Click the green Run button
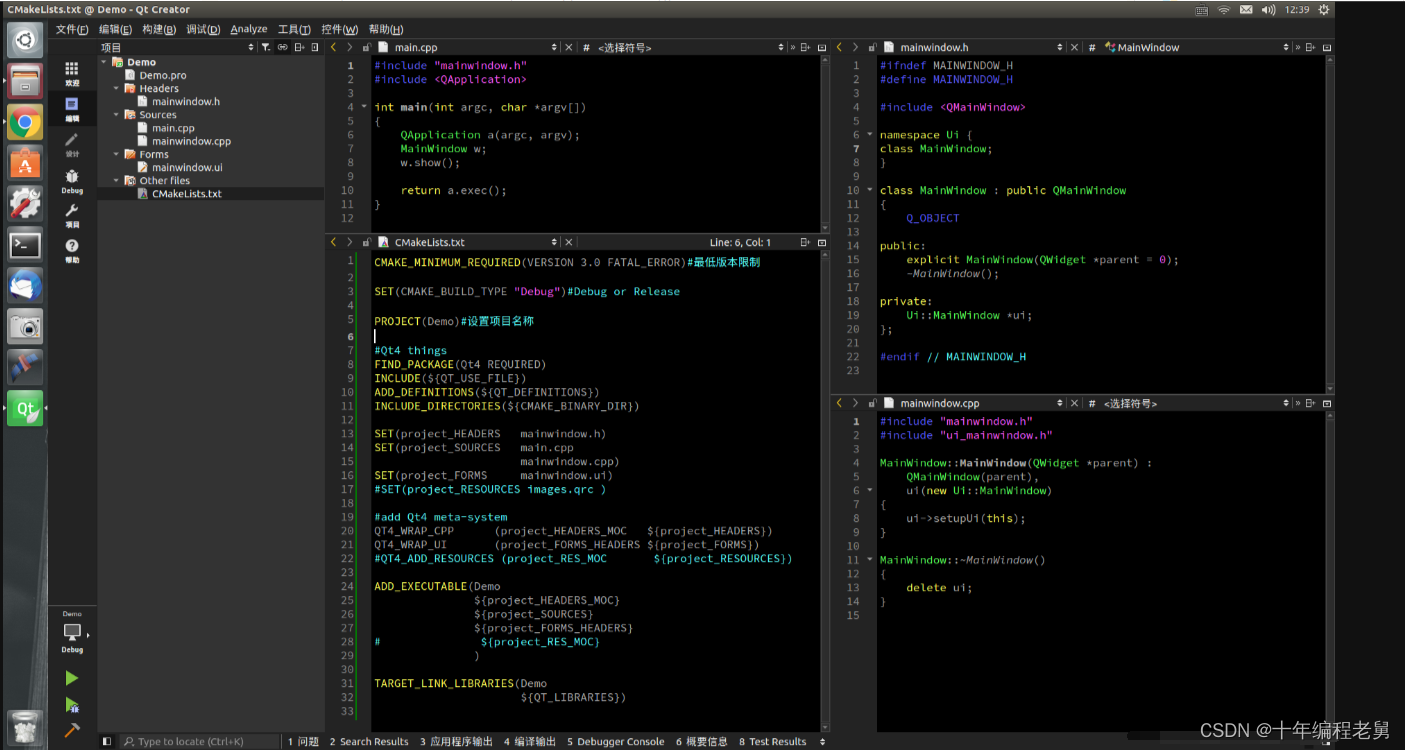 72,678
